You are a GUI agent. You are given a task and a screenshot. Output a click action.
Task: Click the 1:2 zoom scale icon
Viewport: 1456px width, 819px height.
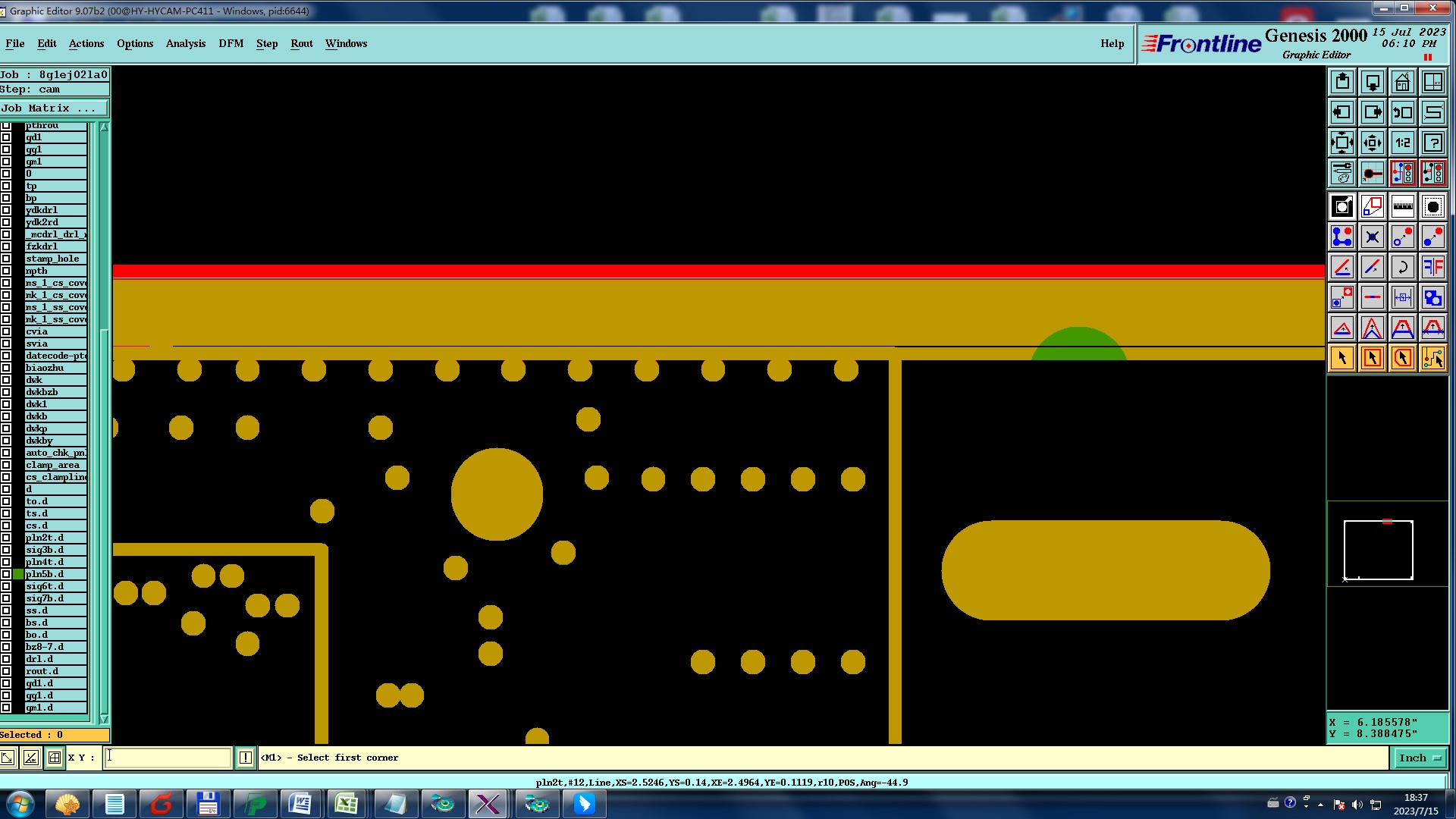pyautogui.click(x=1402, y=143)
